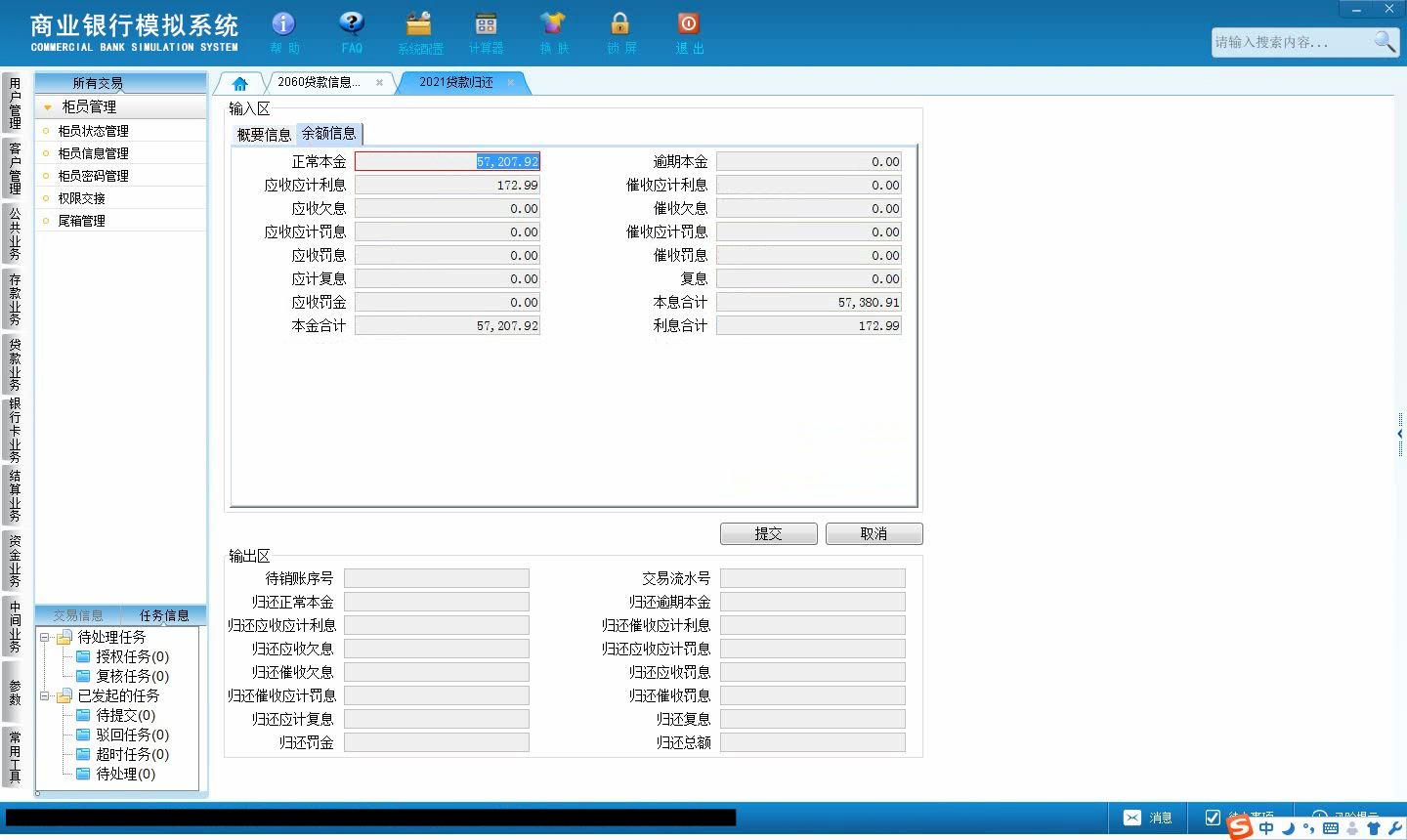Image resolution: width=1407 pixels, height=840 pixels.
Task: Open the FAQ icon
Action: click(352, 23)
